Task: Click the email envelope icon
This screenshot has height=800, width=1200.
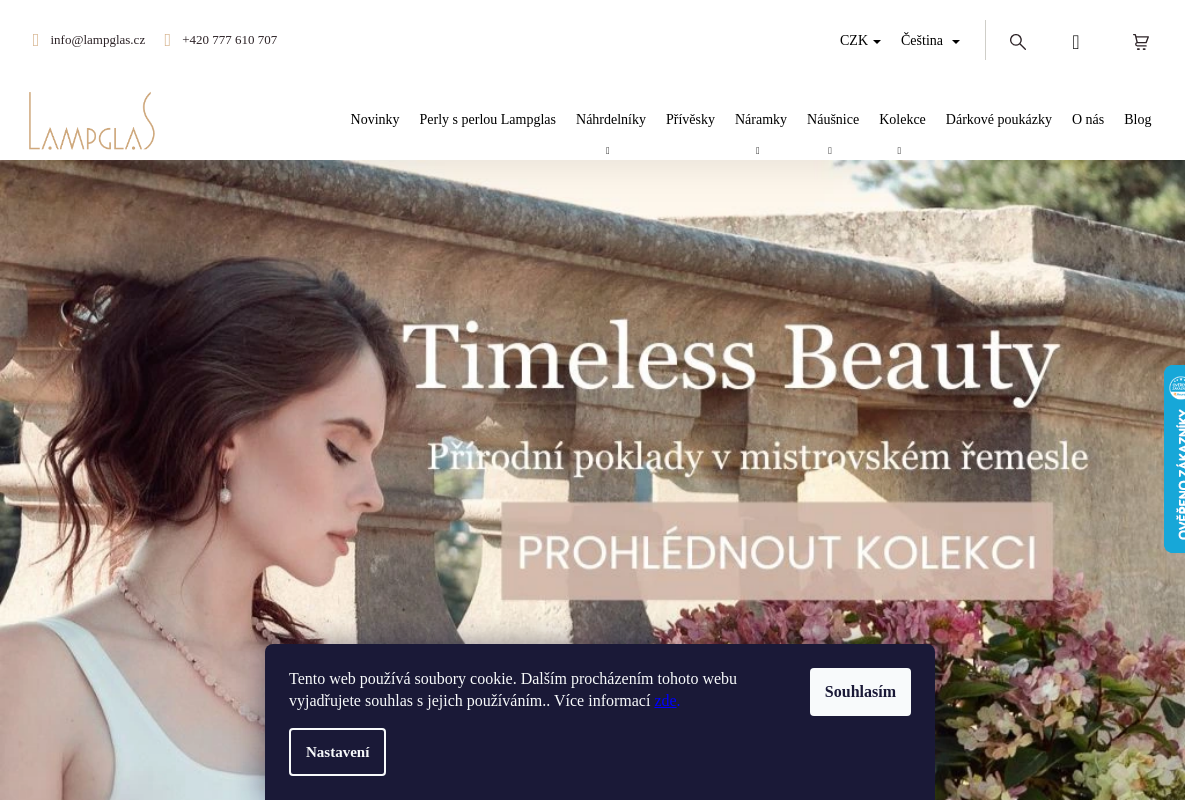Action: pyautogui.click(x=36, y=40)
